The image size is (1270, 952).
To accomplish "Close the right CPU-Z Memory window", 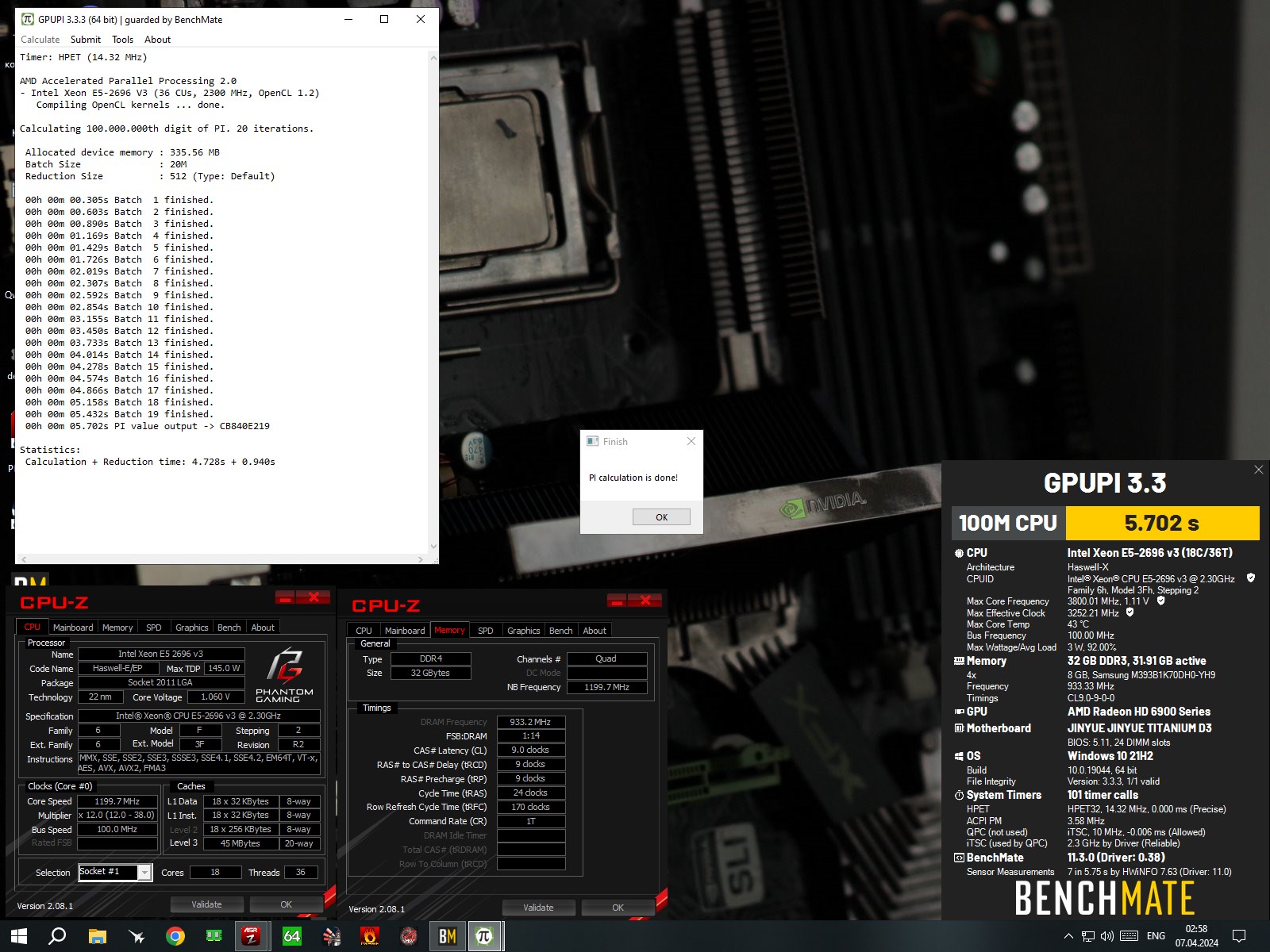I will pyautogui.click(x=645, y=601).
